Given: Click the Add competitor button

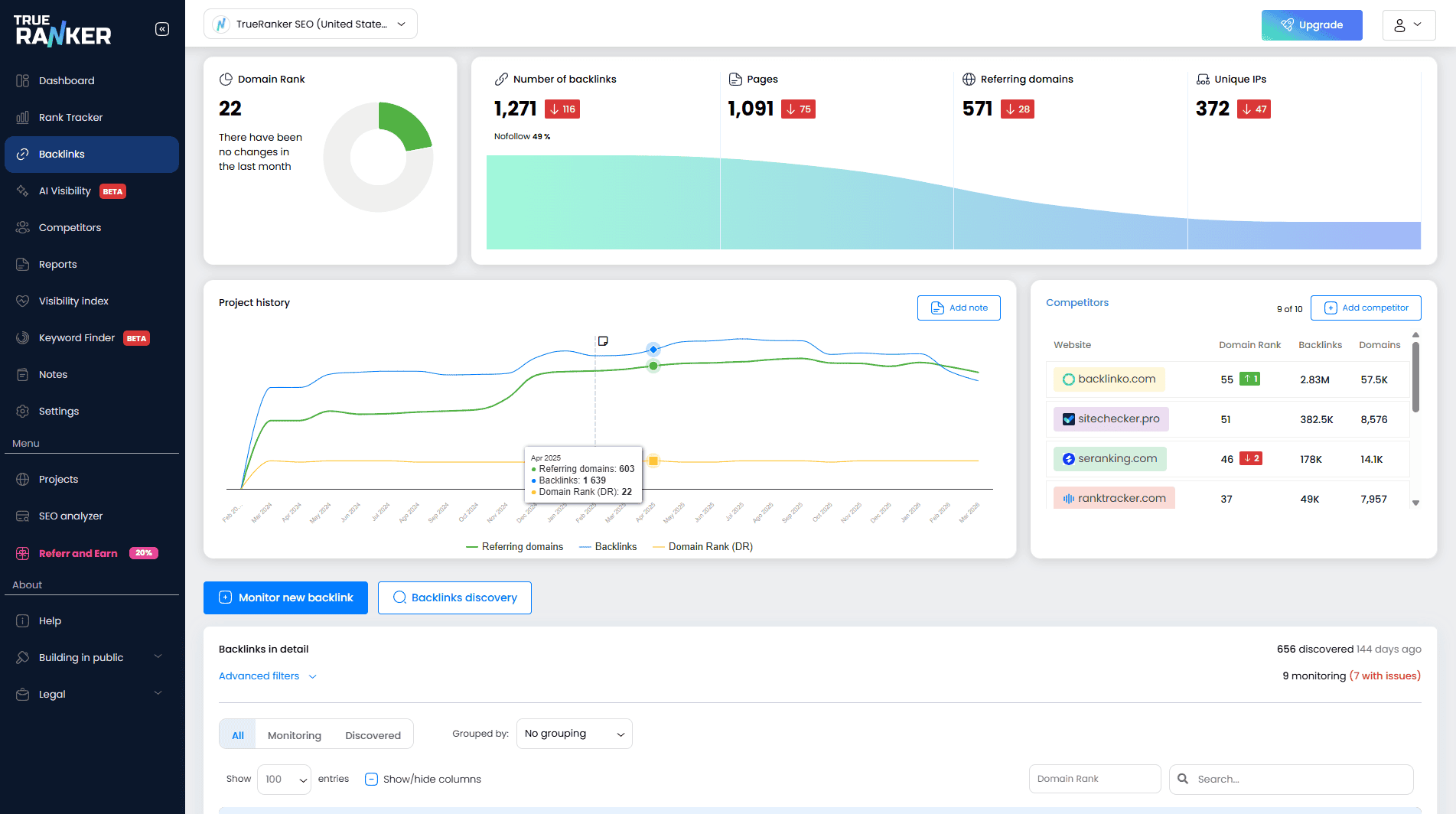Looking at the screenshot, I should pyautogui.click(x=1366, y=308).
